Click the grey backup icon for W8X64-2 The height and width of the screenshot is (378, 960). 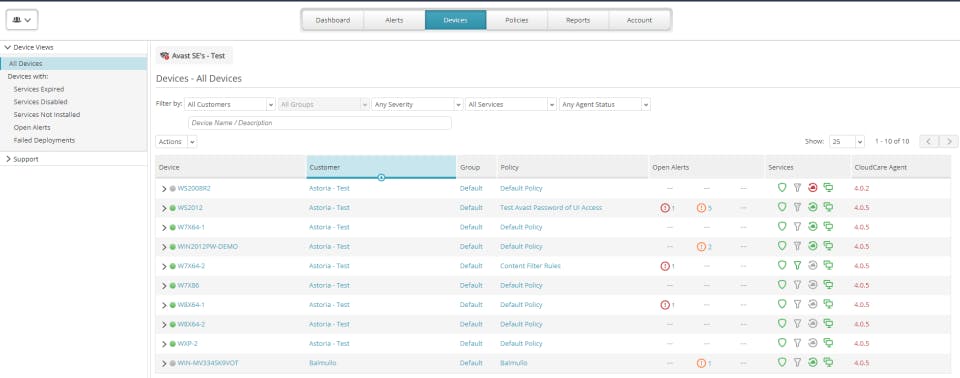(x=812, y=323)
